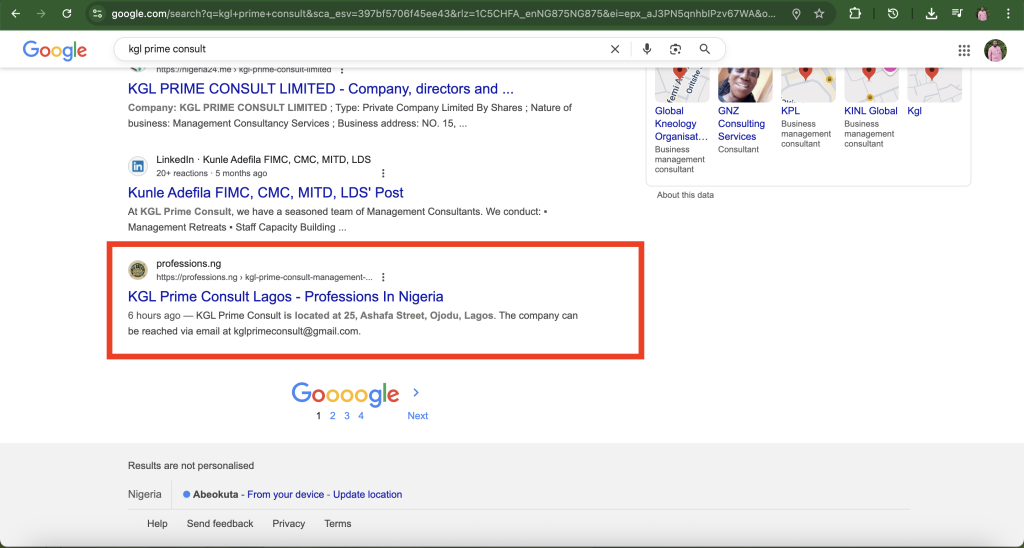This screenshot has width=1024, height=548.
Task: Click the address bar URL
Action: coord(444,14)
